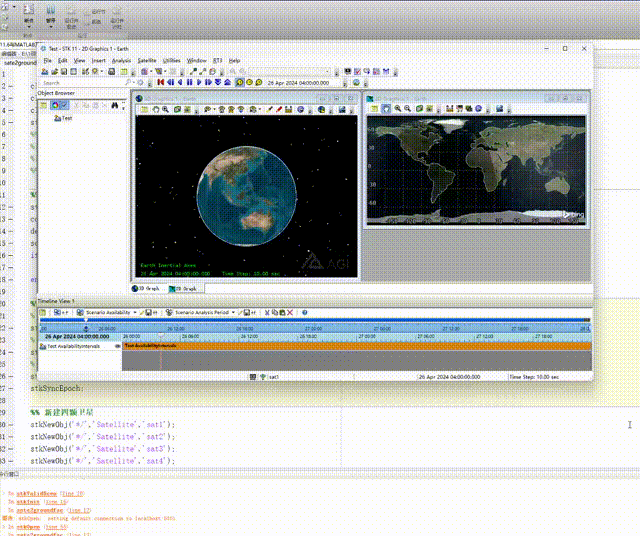
Task: Create a new scenario toolbar icon
Action: point(45,71)
